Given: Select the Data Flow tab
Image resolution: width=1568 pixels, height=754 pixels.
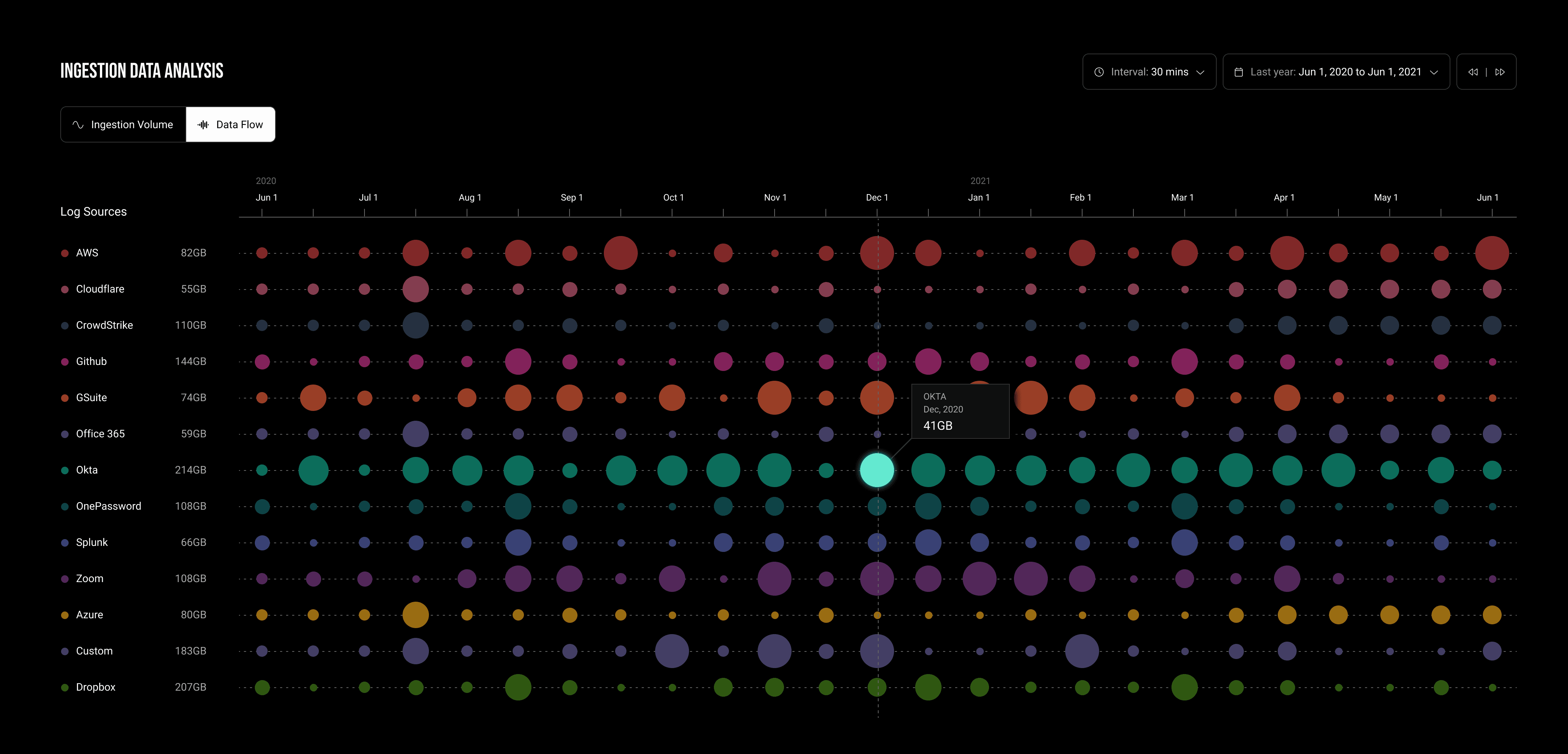Looking at the screenshot, I should click(231, 124).
